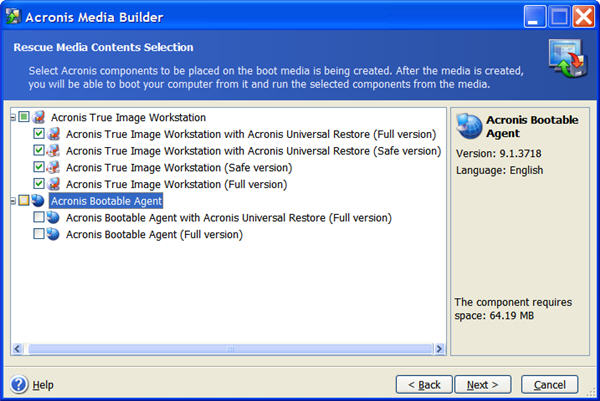The image size is (600, 401).
Task: Click the blue Help question mark icon
Action: pos(19,384)
